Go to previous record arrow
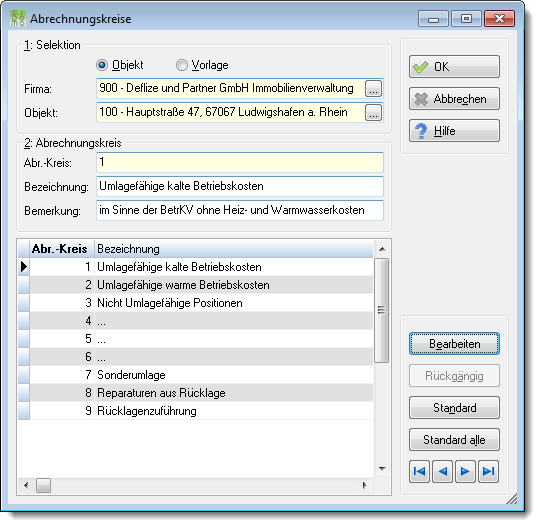This screenshot has height=527, width=540. (x=442, y=471)
